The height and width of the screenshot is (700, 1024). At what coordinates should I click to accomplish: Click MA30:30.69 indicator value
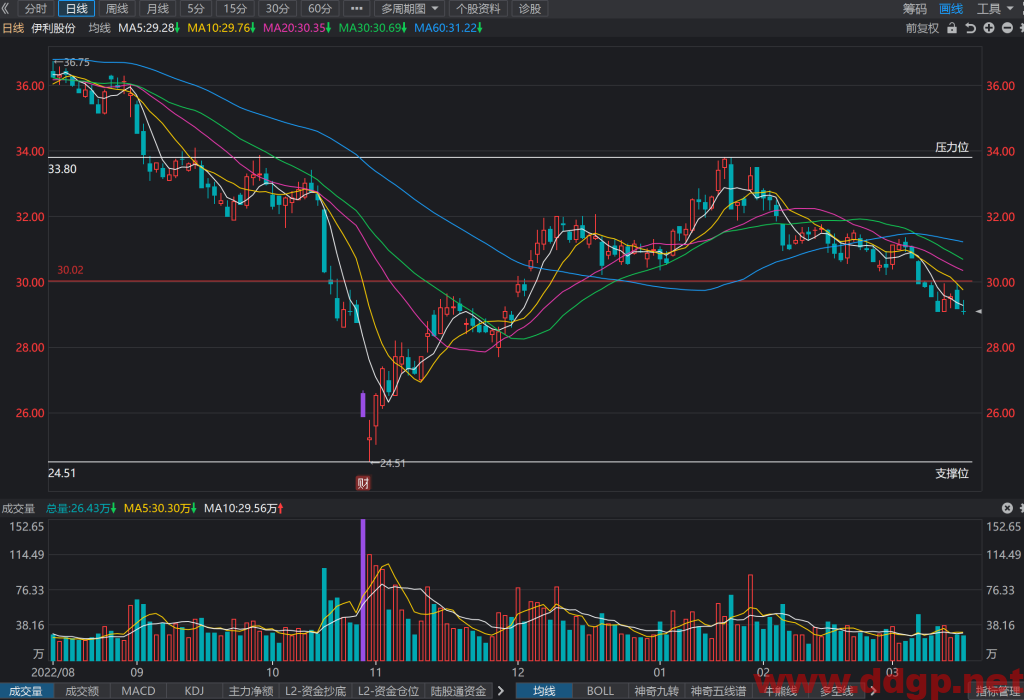click(373, 28)
